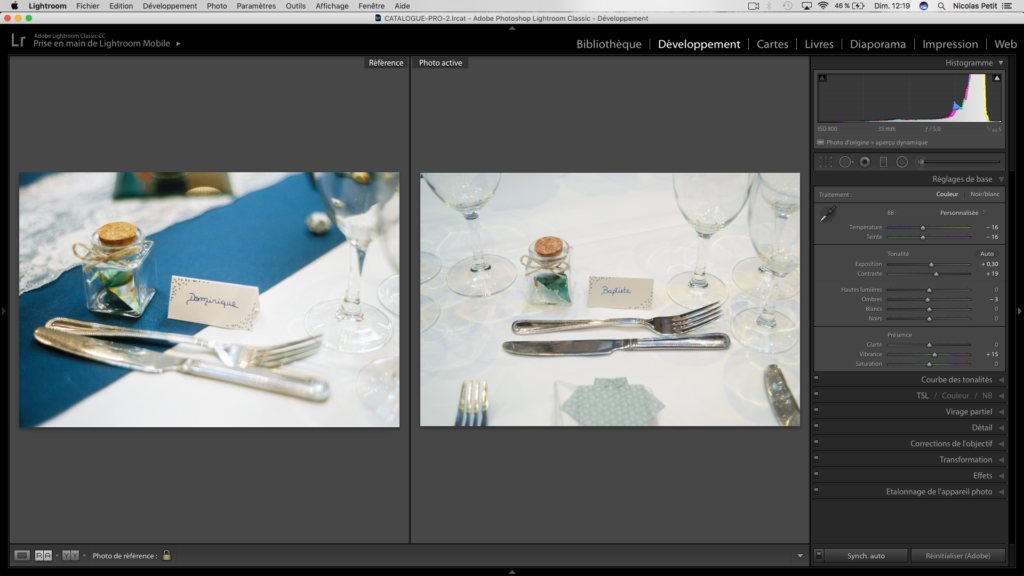This screenshot has width=1024, height=576.
Task: Open Wi-Fi status in menu bar
Action: tap(823, 6)
